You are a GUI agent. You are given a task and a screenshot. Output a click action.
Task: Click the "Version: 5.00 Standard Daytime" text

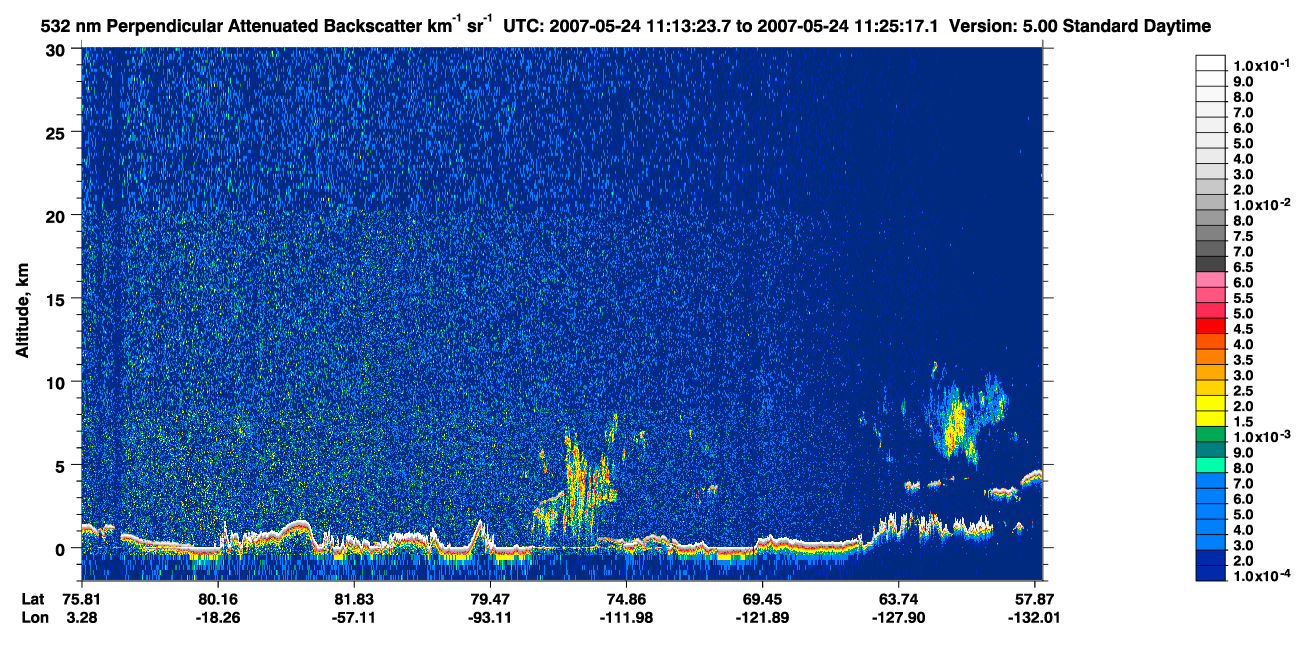coord(1081,25)
